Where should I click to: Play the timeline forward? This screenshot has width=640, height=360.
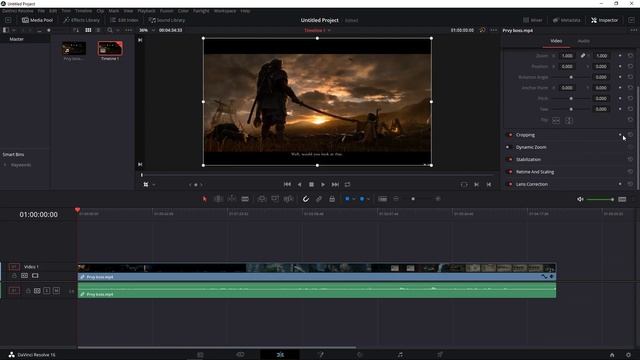[x=323, y=184]
